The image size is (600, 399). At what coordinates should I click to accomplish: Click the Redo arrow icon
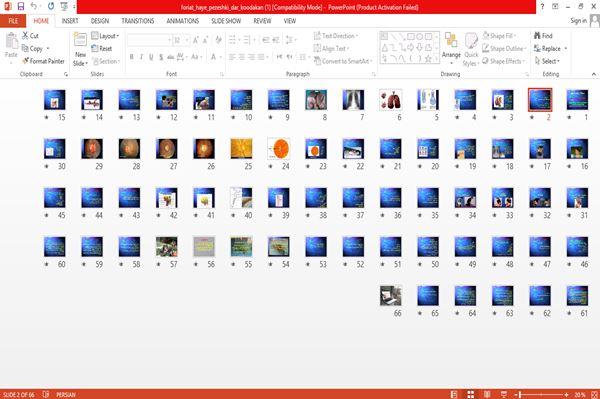click(x=51, y=7)
